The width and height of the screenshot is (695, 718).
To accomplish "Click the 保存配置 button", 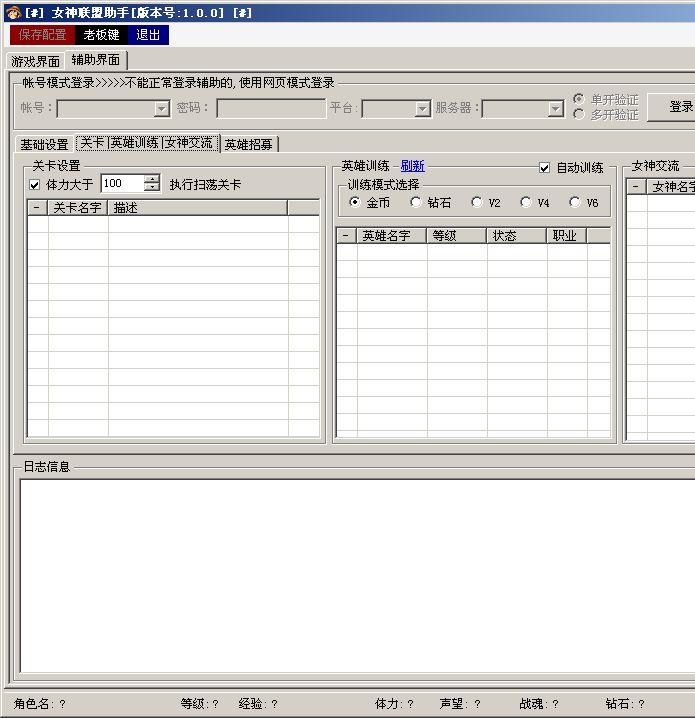I will coord(42,35).
